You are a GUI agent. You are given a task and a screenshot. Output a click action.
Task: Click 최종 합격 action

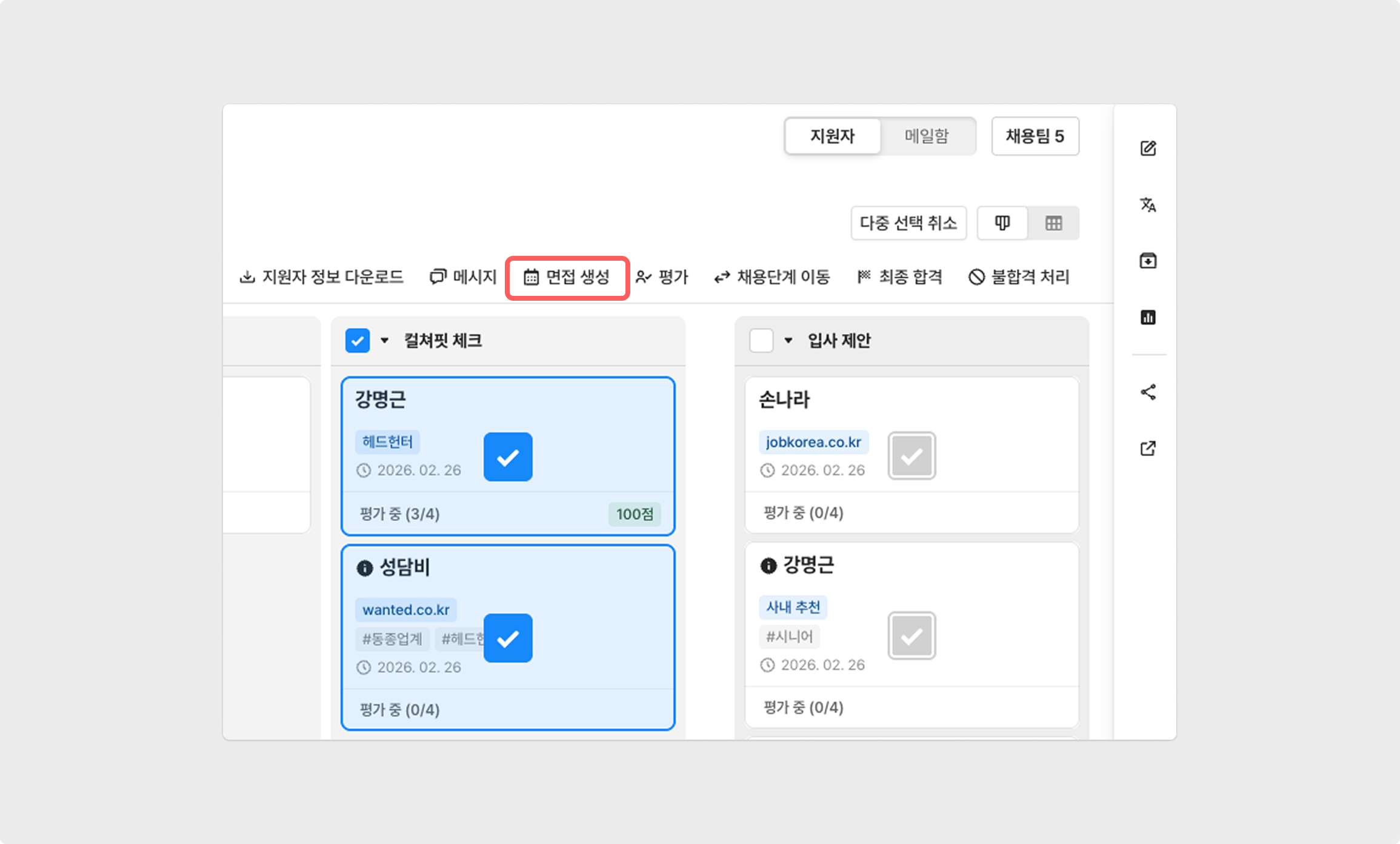(900, 277)
